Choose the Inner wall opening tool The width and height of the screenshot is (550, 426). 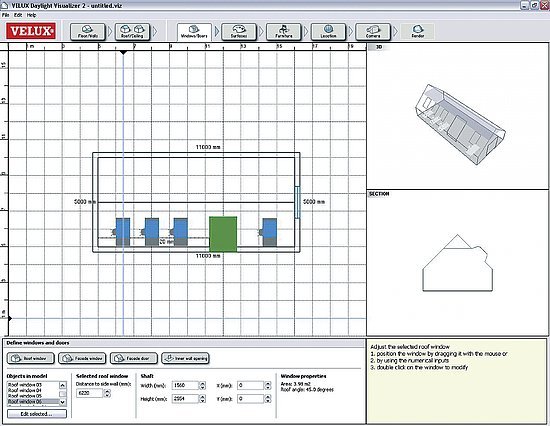coord(185,358)
